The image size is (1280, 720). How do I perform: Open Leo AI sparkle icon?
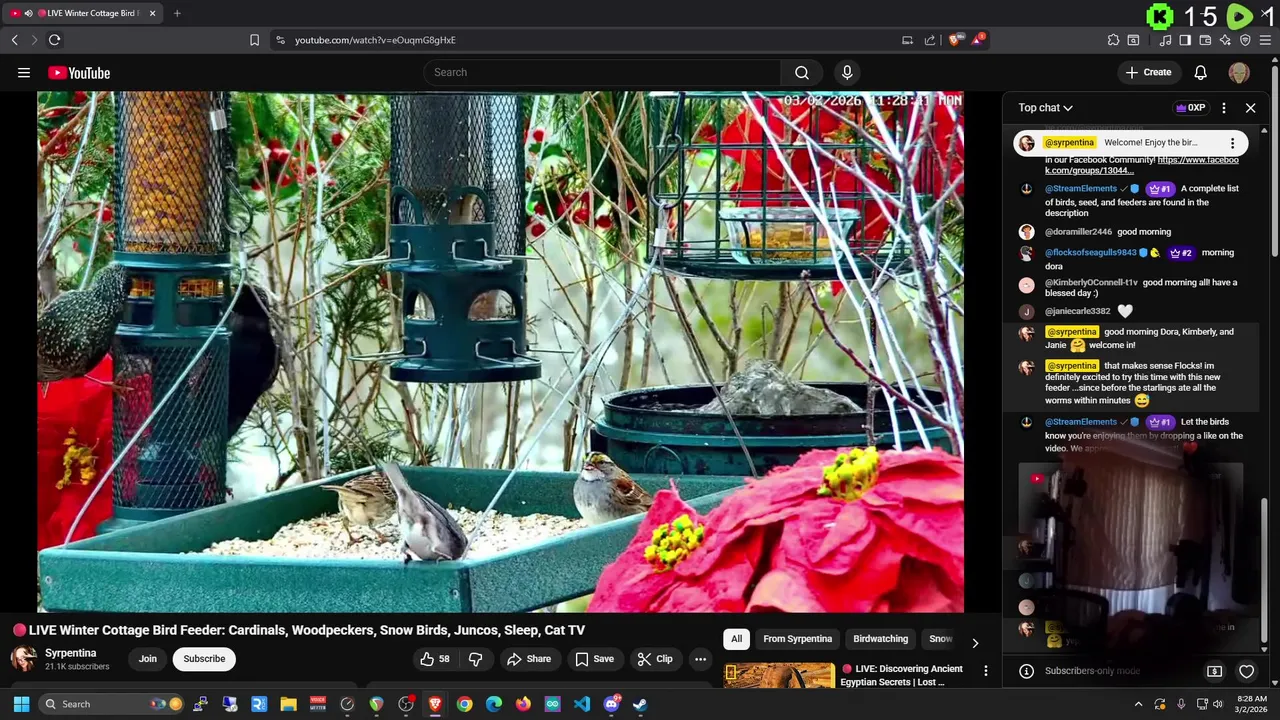tap(1225, 40)
